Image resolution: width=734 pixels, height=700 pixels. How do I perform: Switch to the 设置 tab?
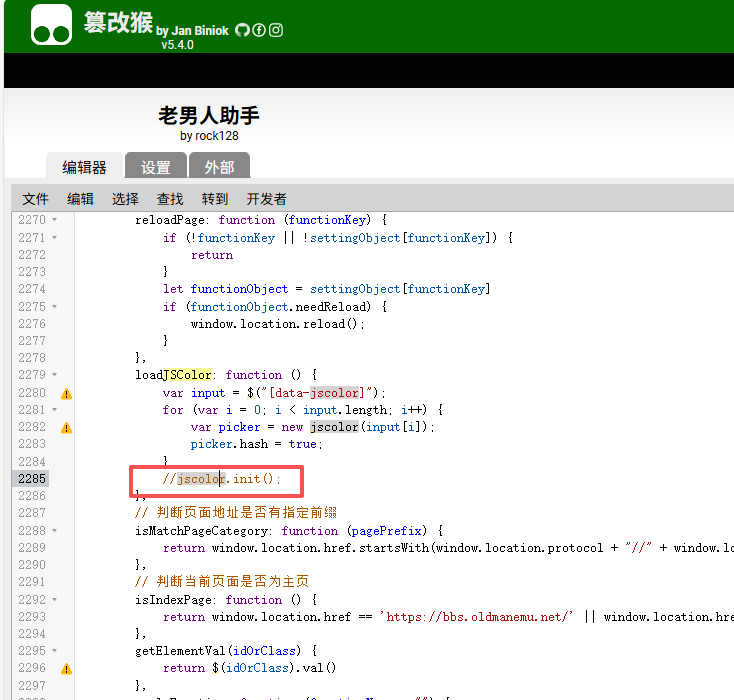click(x=156, y=167)
